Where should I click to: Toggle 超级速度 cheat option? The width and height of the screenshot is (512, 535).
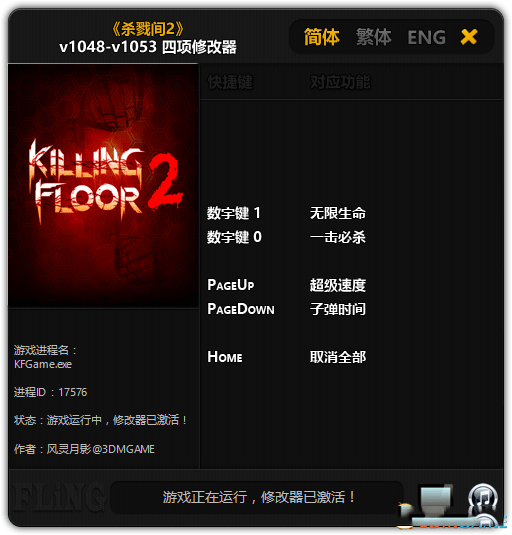338,285
